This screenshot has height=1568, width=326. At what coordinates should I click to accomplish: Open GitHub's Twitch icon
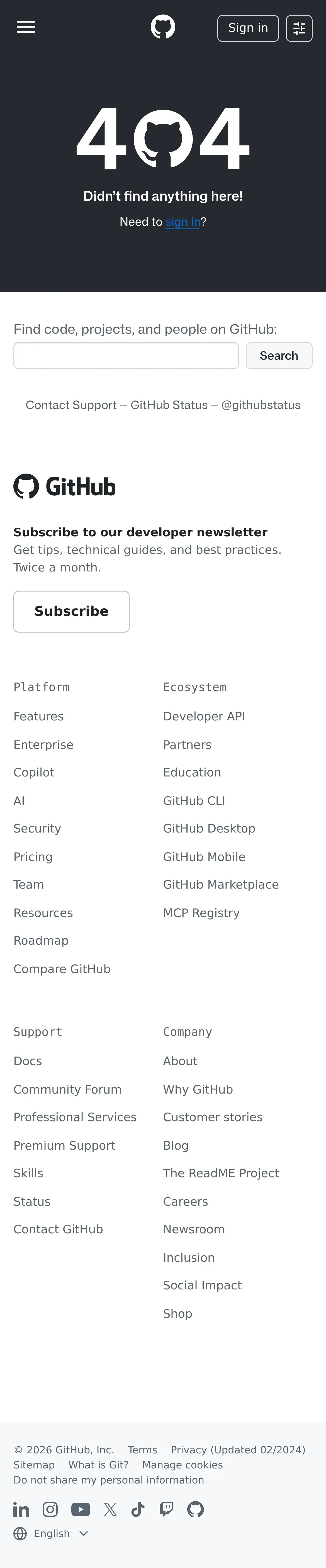coord(166,1509)
